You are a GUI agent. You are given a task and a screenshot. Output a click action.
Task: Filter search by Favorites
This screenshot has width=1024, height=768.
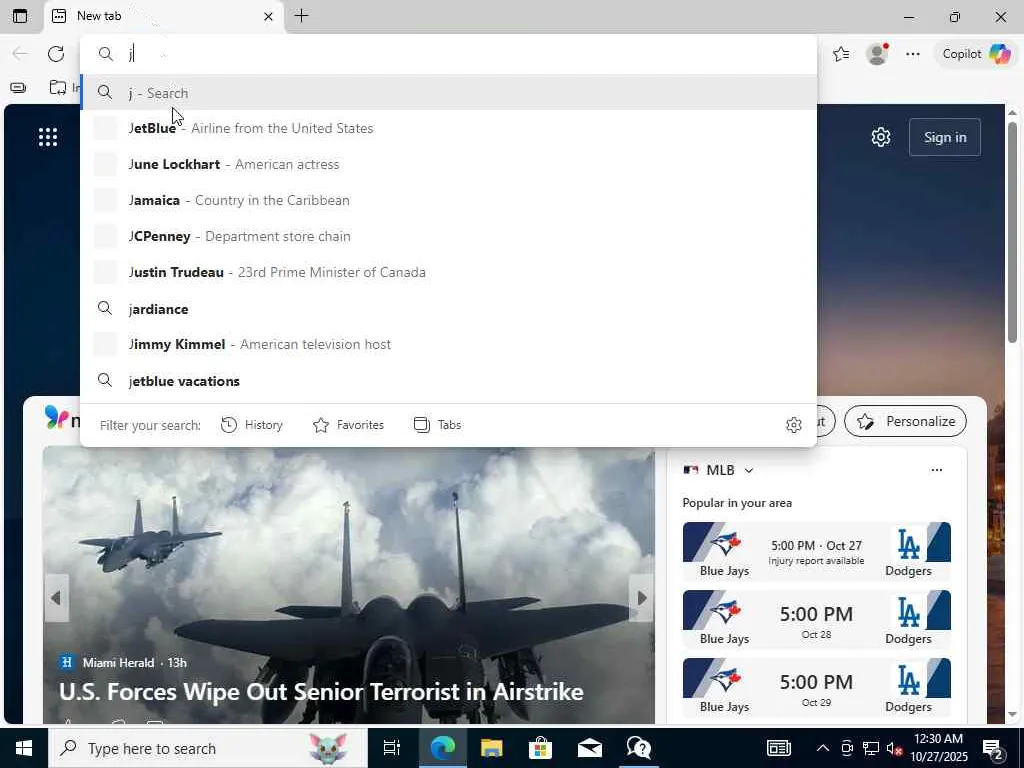348,425
